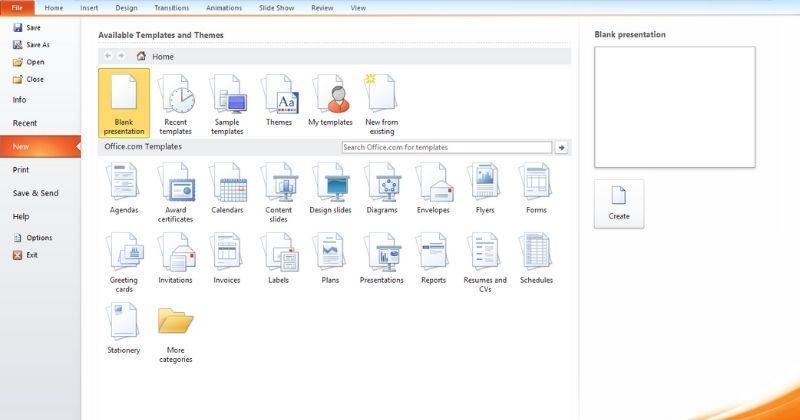This screenshot has height=420, width=800.
Task: Open Recent templates
Action: click(x=176, y=103)
